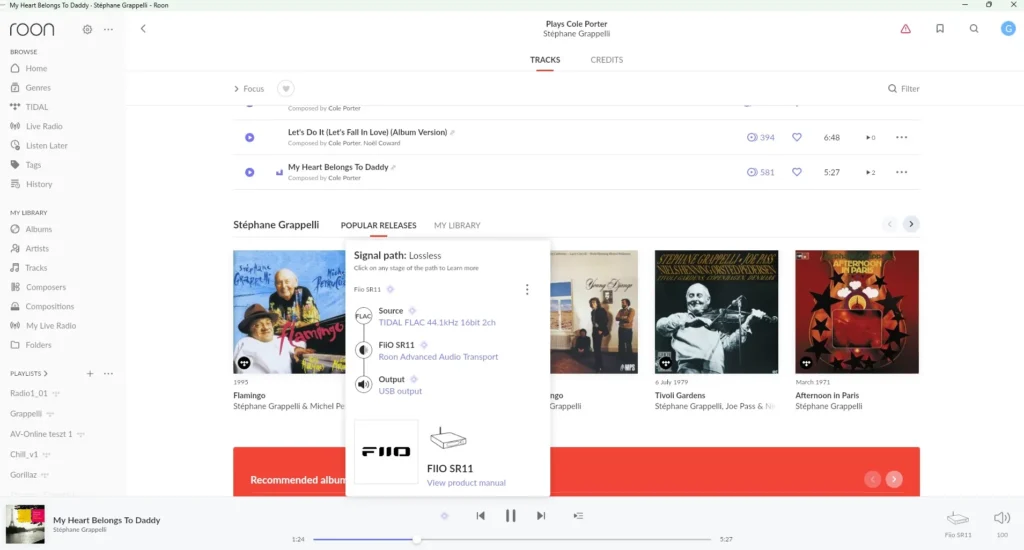This screenshot has height=550, width=1024.
Task: Click TIDAL FLAC 44.1kHz 16bit 2ch source link
Action: click(437, 323)
